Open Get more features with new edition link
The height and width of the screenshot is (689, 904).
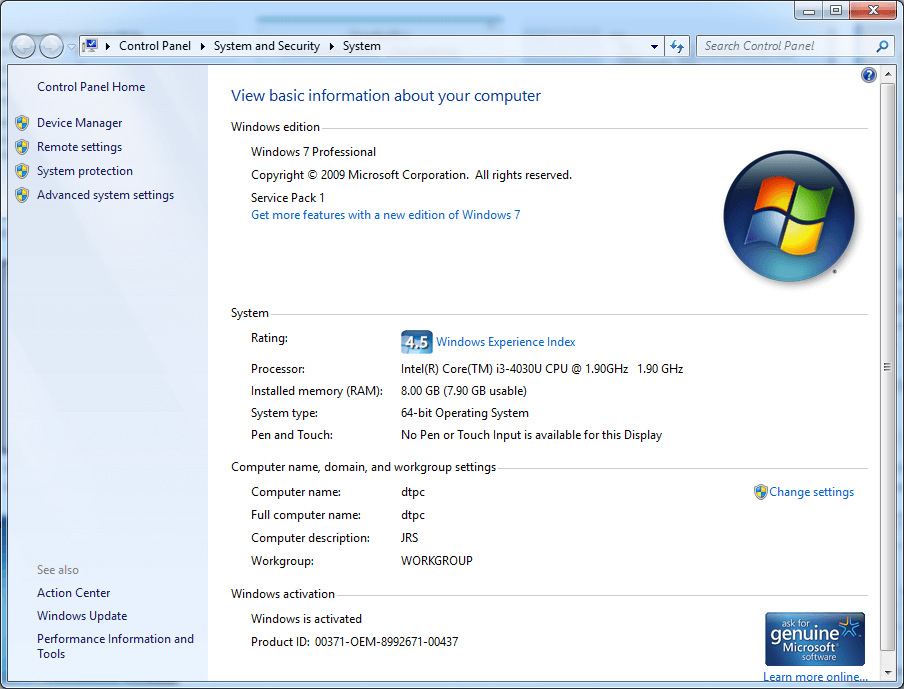[x=386, y=215]
